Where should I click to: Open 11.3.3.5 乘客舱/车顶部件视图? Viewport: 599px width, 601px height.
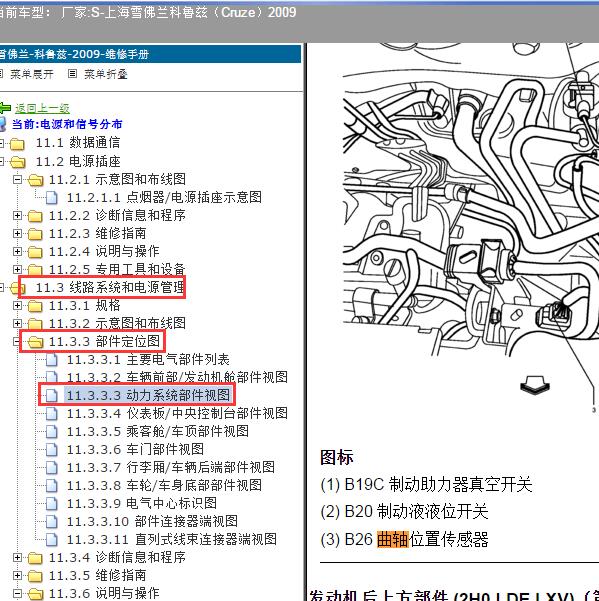click(x=158, y=431)
